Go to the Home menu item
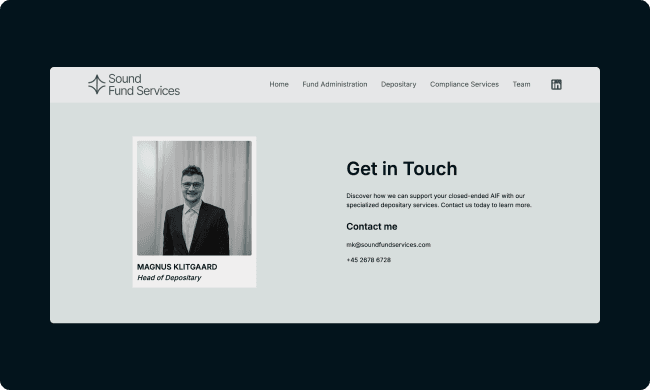The height and width of the screenshot is (390, 650). pyautogui.click(x=279, y=84)
